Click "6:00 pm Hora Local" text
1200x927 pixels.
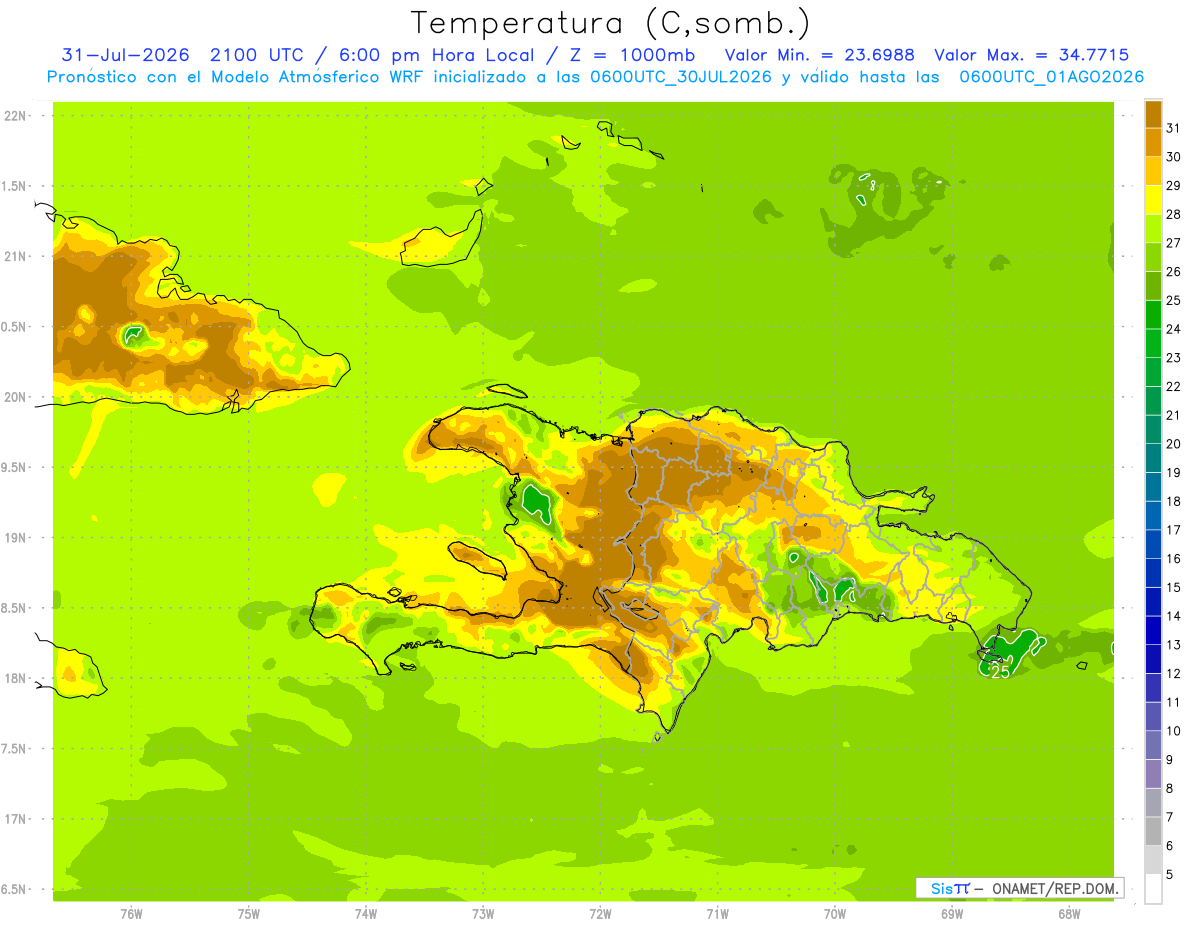pos(434,55)
